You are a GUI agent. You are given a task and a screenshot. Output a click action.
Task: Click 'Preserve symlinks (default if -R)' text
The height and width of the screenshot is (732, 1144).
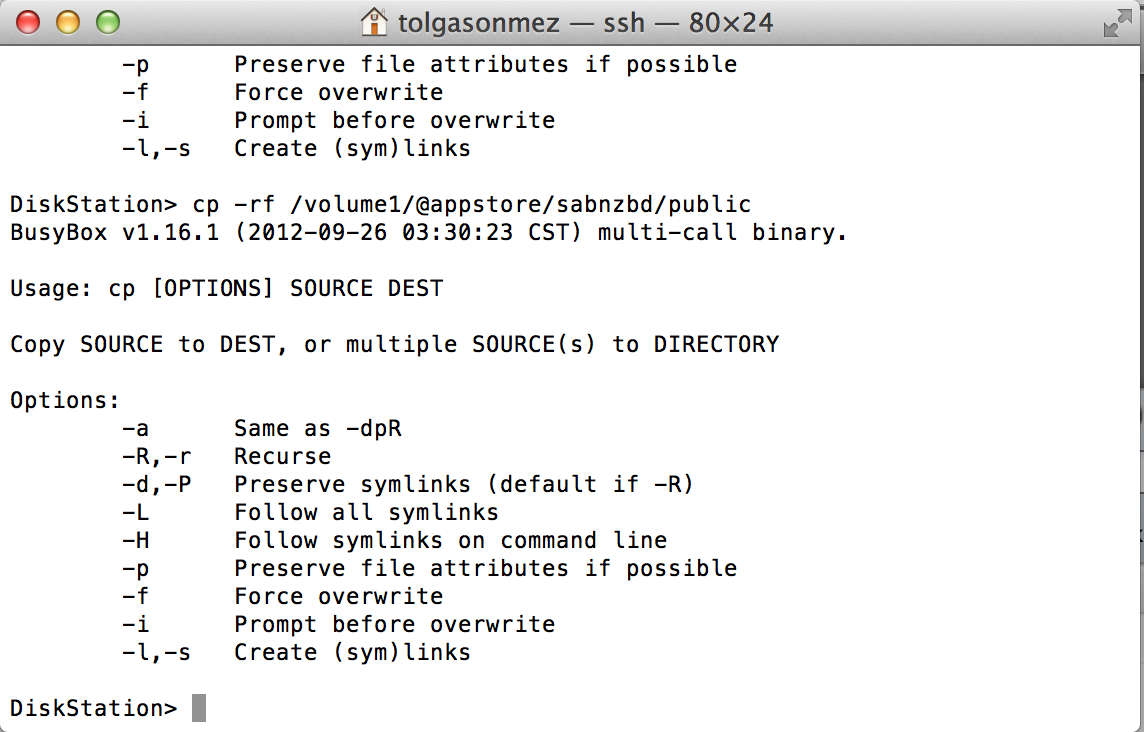click(463, 484)
